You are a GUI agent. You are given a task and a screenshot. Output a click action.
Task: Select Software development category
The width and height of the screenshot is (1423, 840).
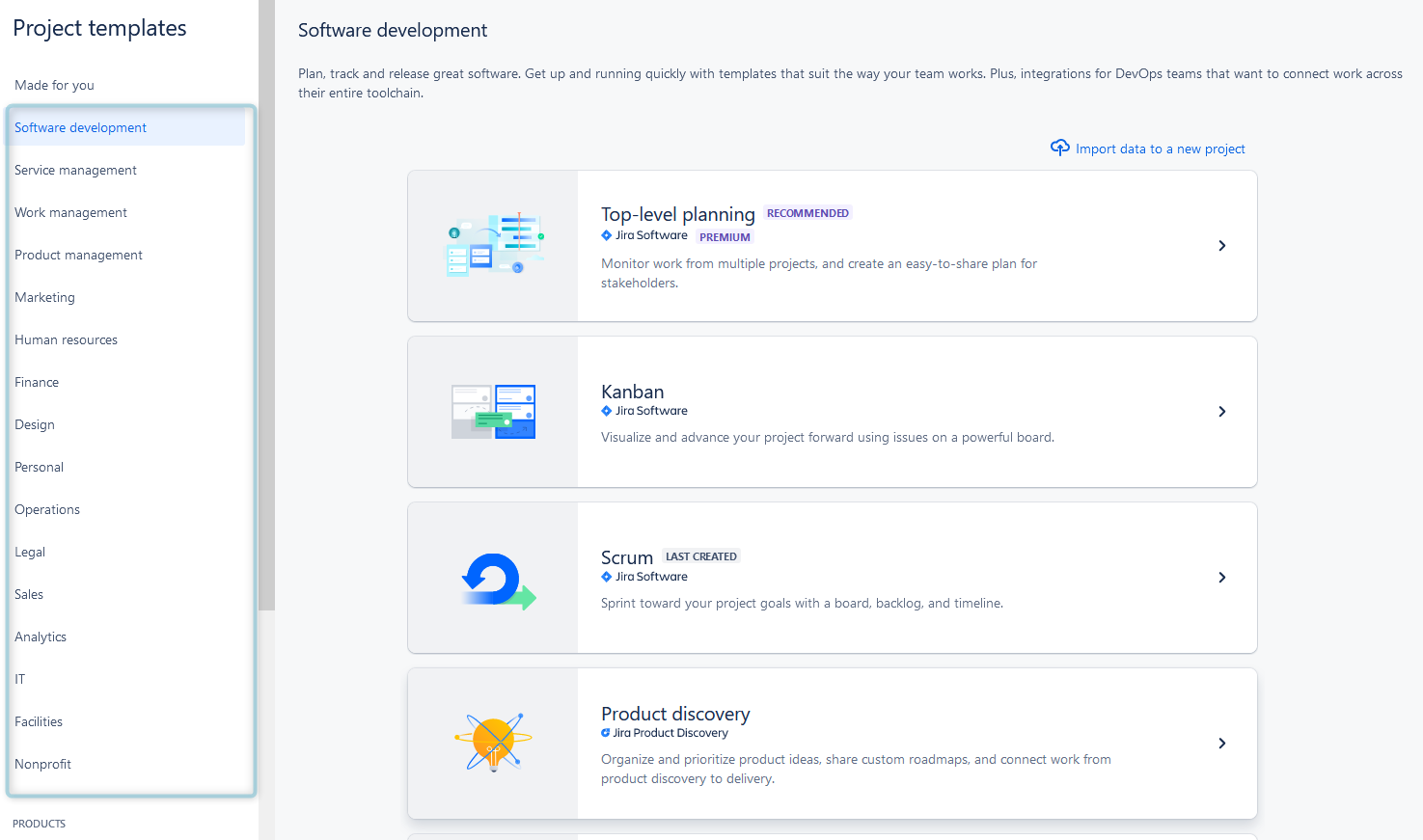(x=126, y=127)
